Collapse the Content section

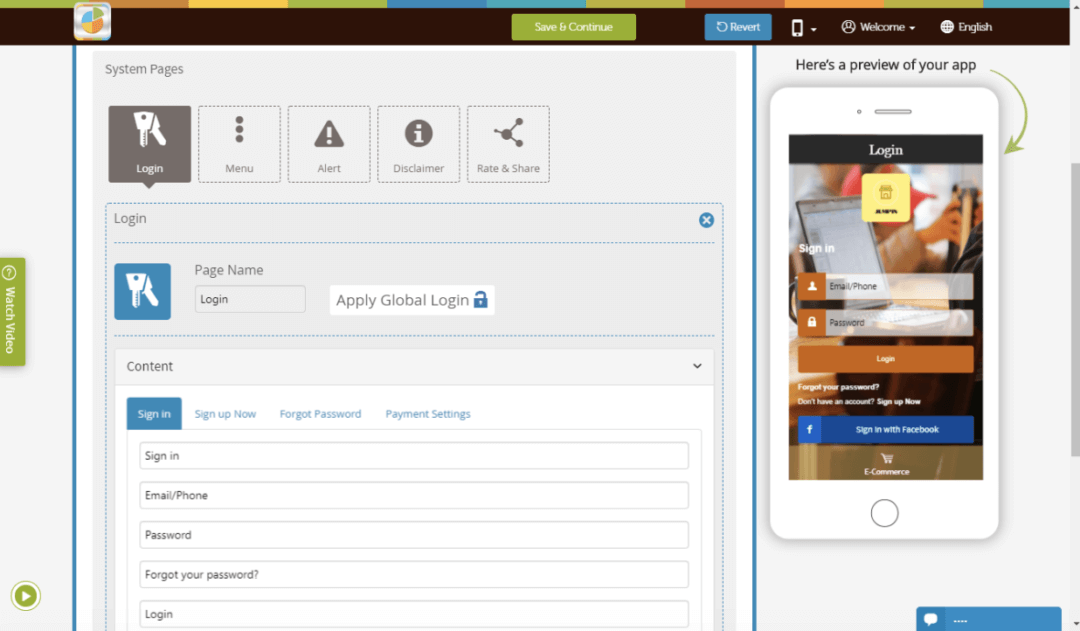click(697, 366)
